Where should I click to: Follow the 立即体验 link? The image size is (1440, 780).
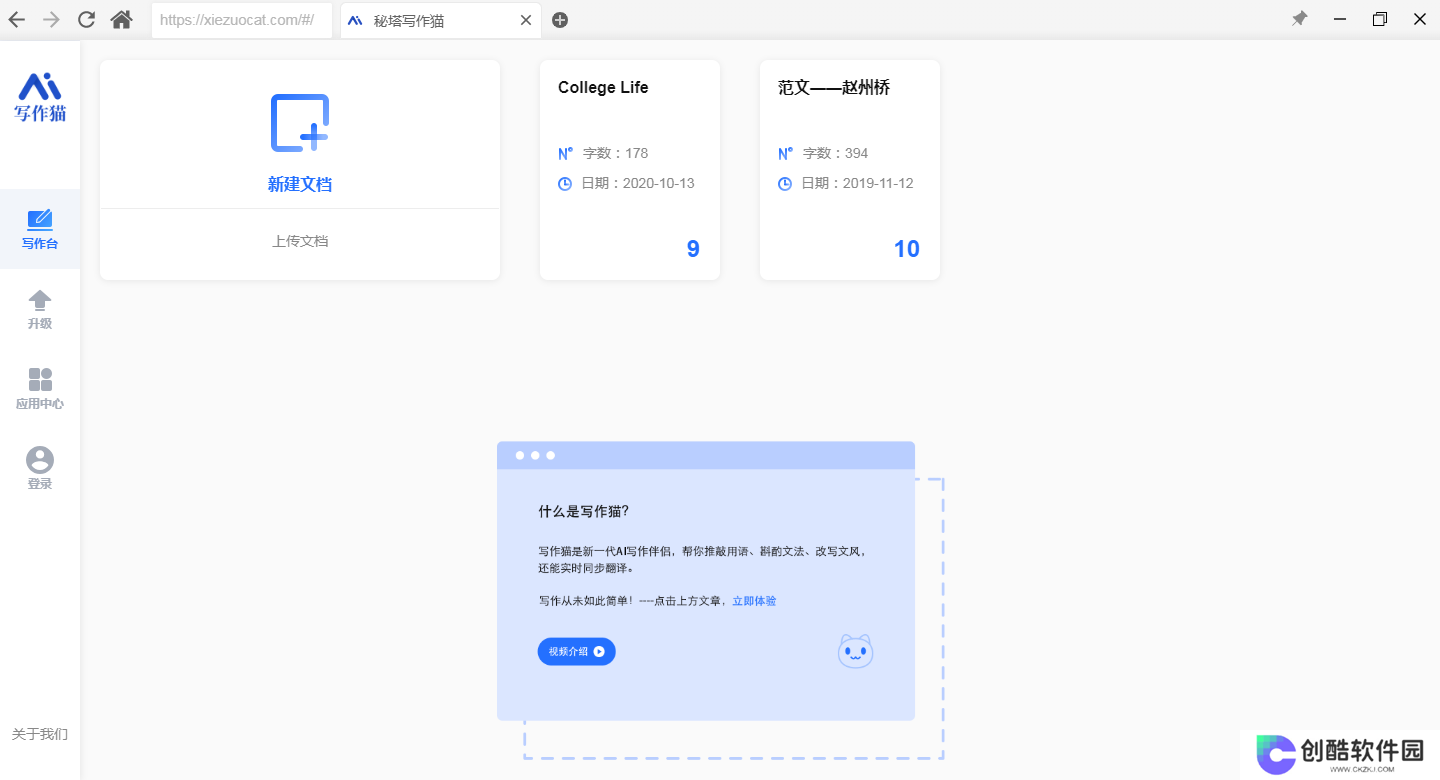click(x=754, y=601)
